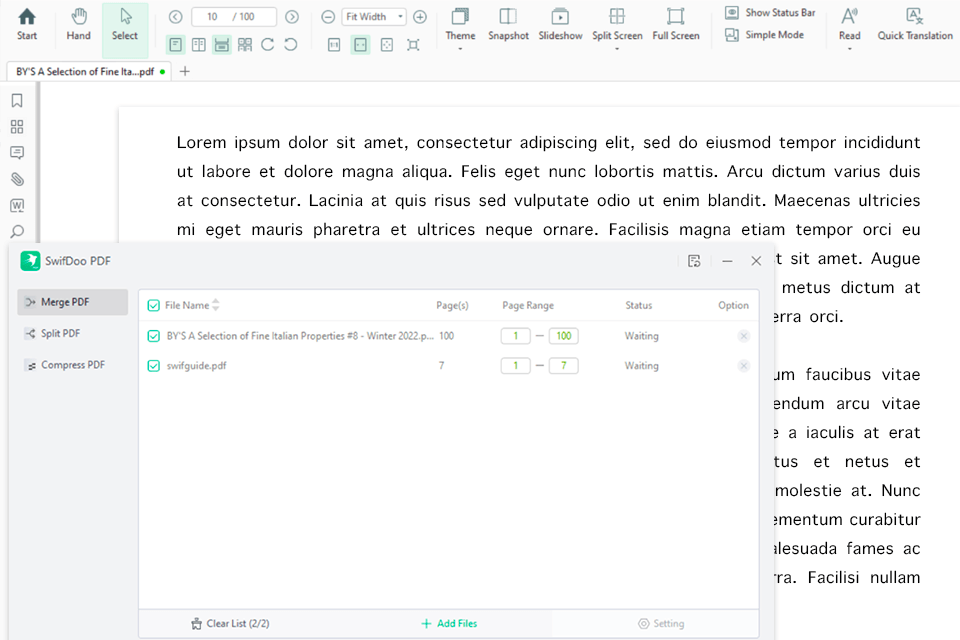Enable continuous scrolling view icon

pos(222,45)
